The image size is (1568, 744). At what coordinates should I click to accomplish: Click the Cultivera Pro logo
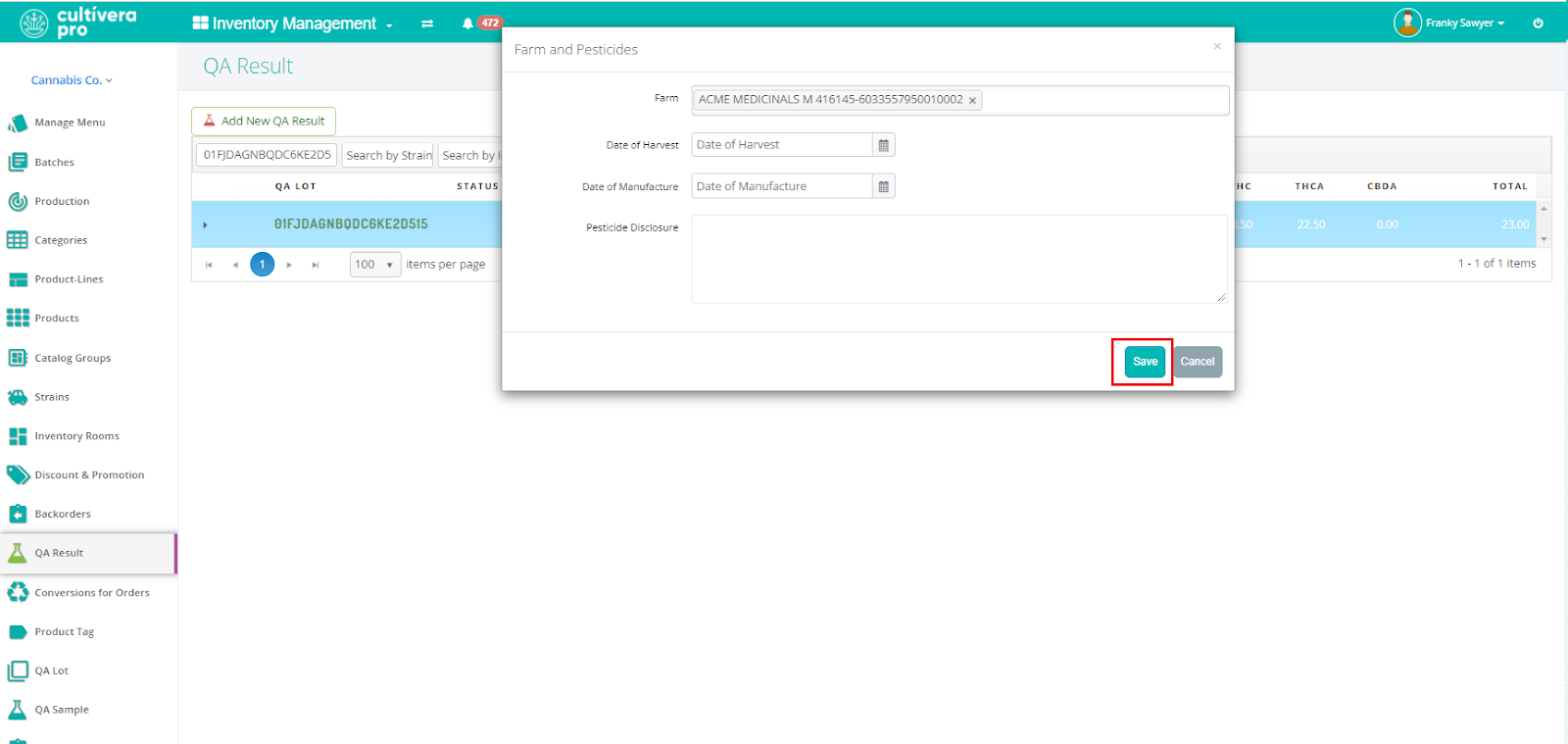point(78,22)
